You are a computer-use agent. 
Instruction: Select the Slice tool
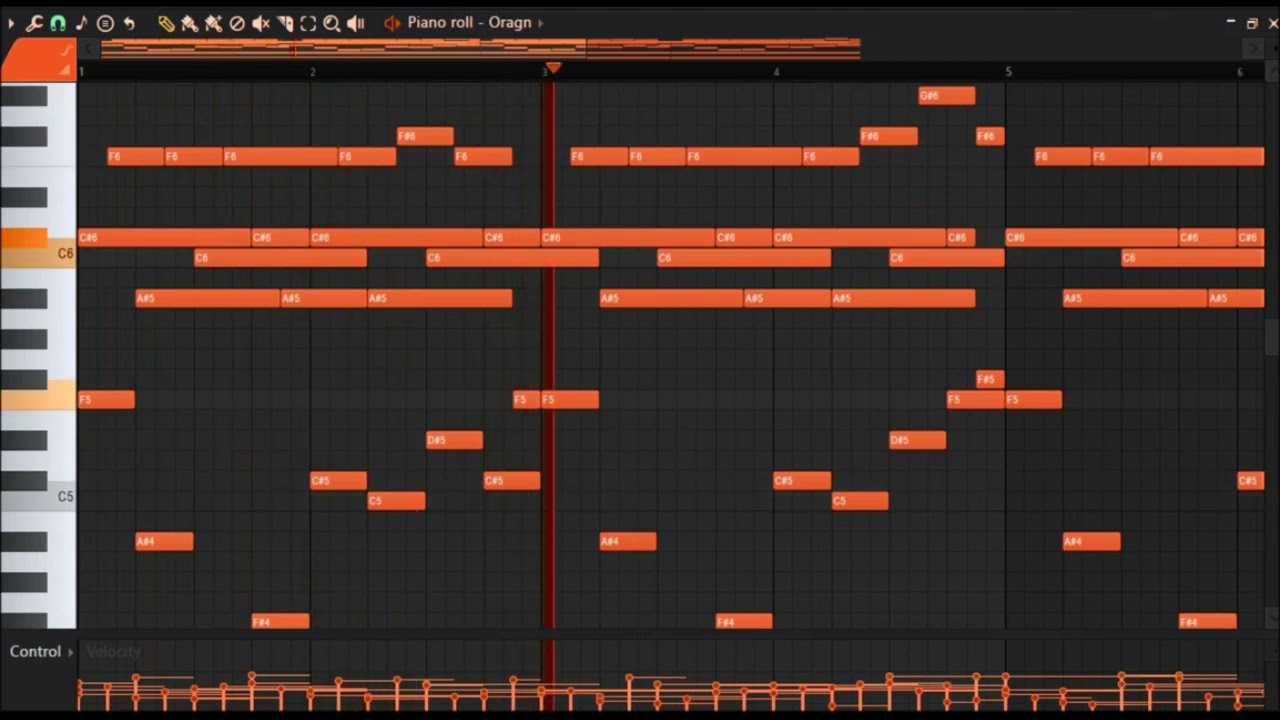click(x=285, y=23)
